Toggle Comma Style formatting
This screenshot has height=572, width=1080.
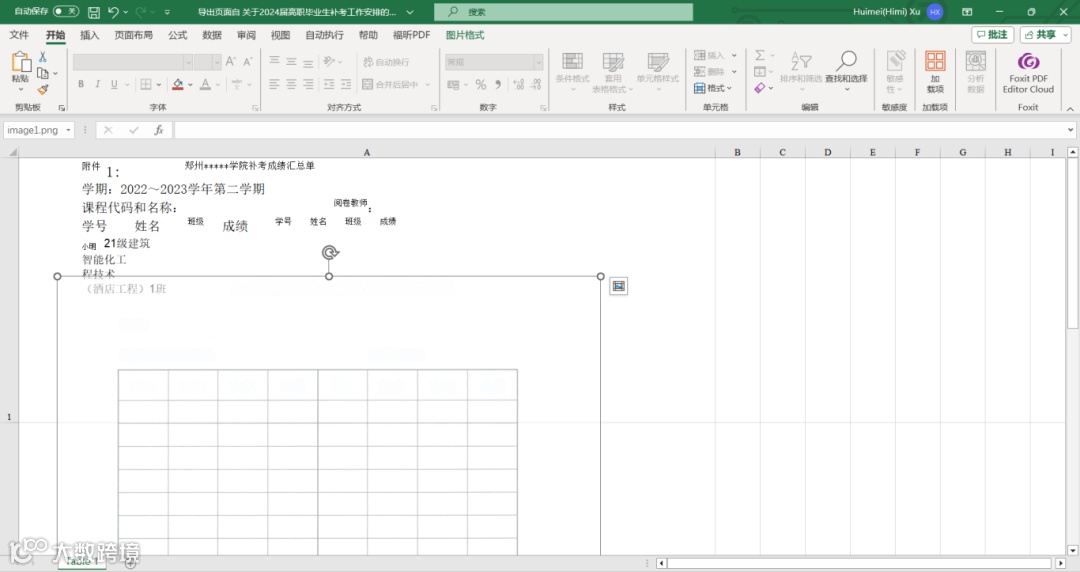pyautogui.click(x=498, y=85)
